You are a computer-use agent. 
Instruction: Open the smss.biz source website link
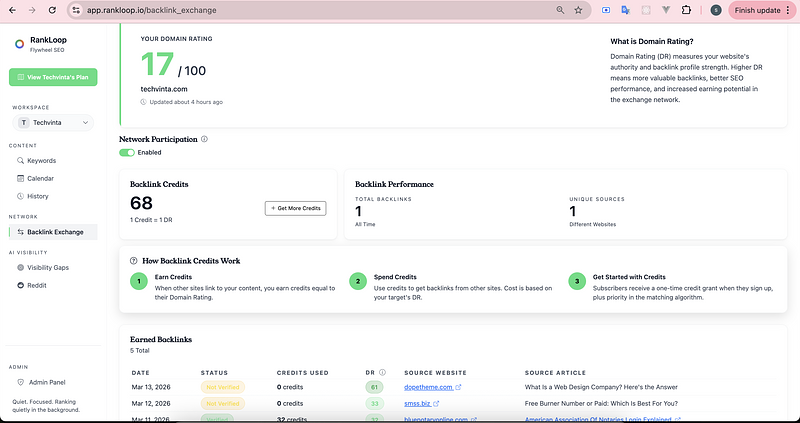click(x=416, y=402)
